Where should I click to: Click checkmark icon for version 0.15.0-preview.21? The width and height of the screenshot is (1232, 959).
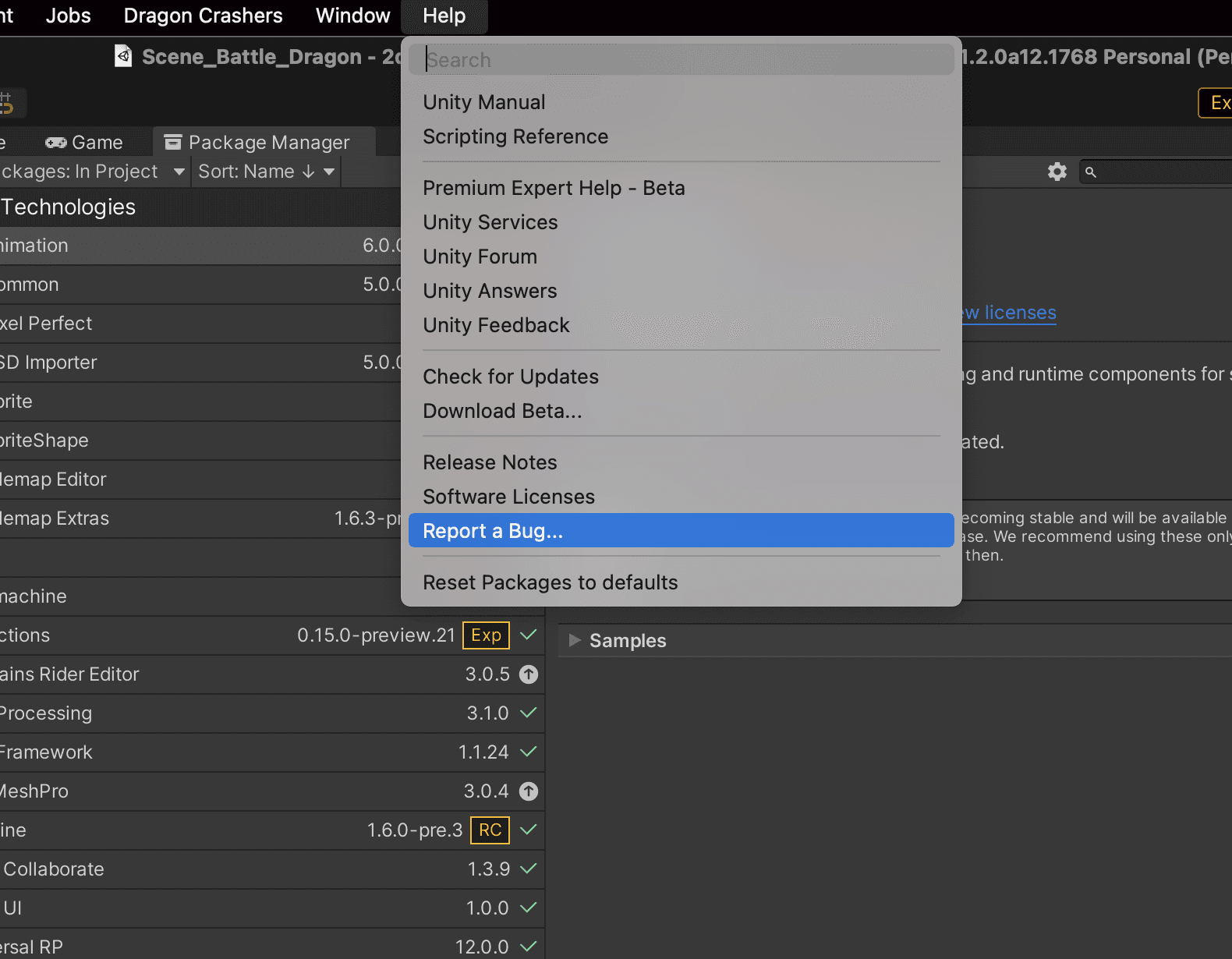529,635
